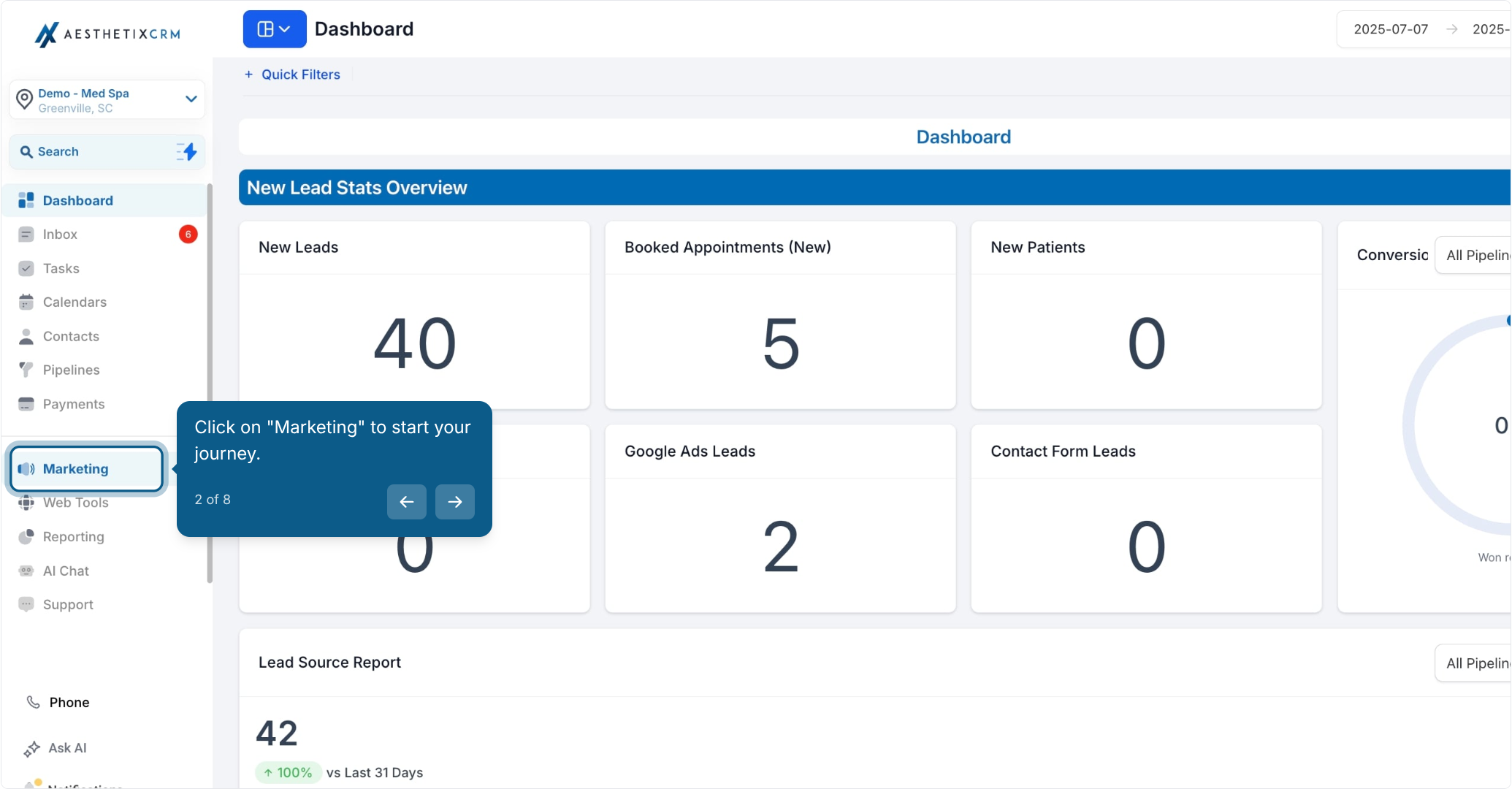Go to previous tour step arrow
The height and width of the screenshot is (789, 1512).
click(x=407, y=502)
